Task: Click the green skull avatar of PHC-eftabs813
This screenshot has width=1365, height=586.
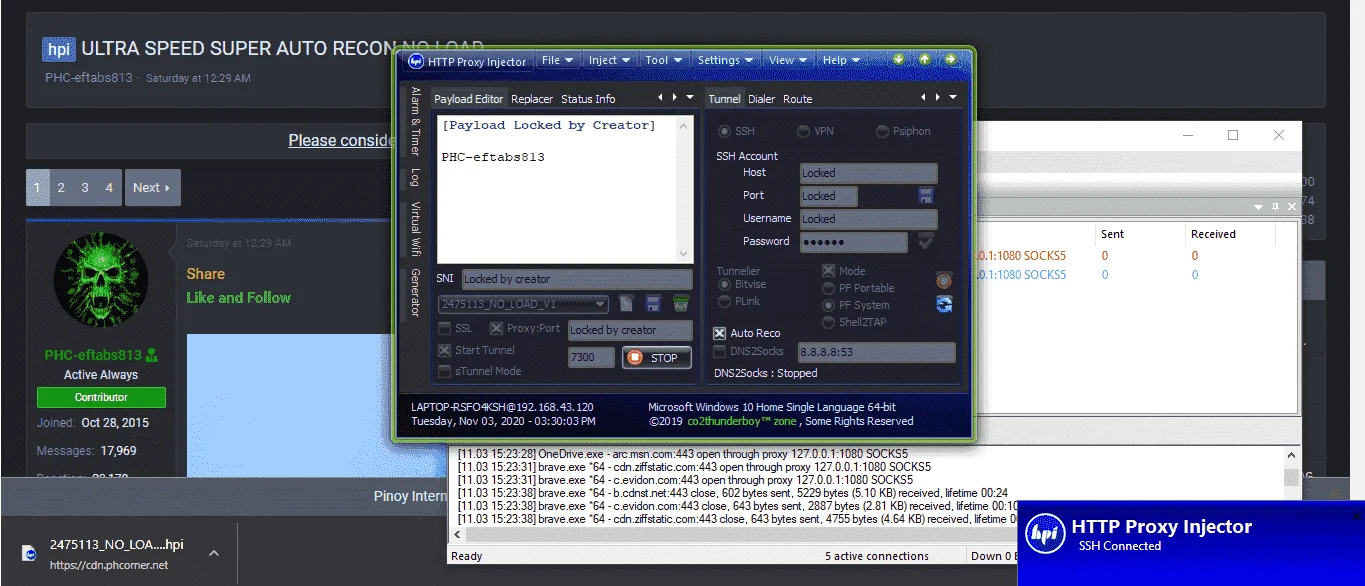Action: click(101, 280)
